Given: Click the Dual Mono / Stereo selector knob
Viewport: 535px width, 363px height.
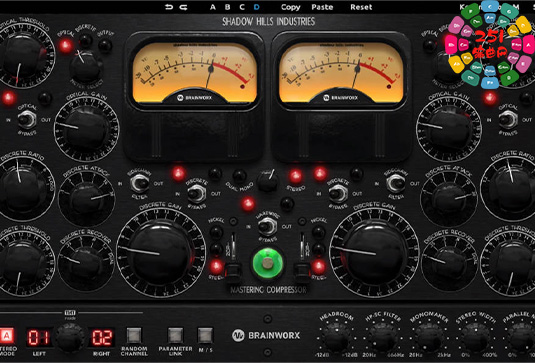Looking at the screenshot, I should (x=268, y=181).
